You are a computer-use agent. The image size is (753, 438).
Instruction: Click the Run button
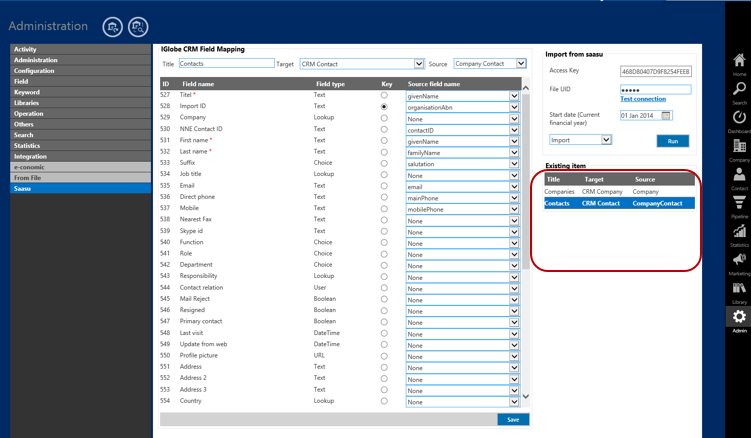[672, 141]
